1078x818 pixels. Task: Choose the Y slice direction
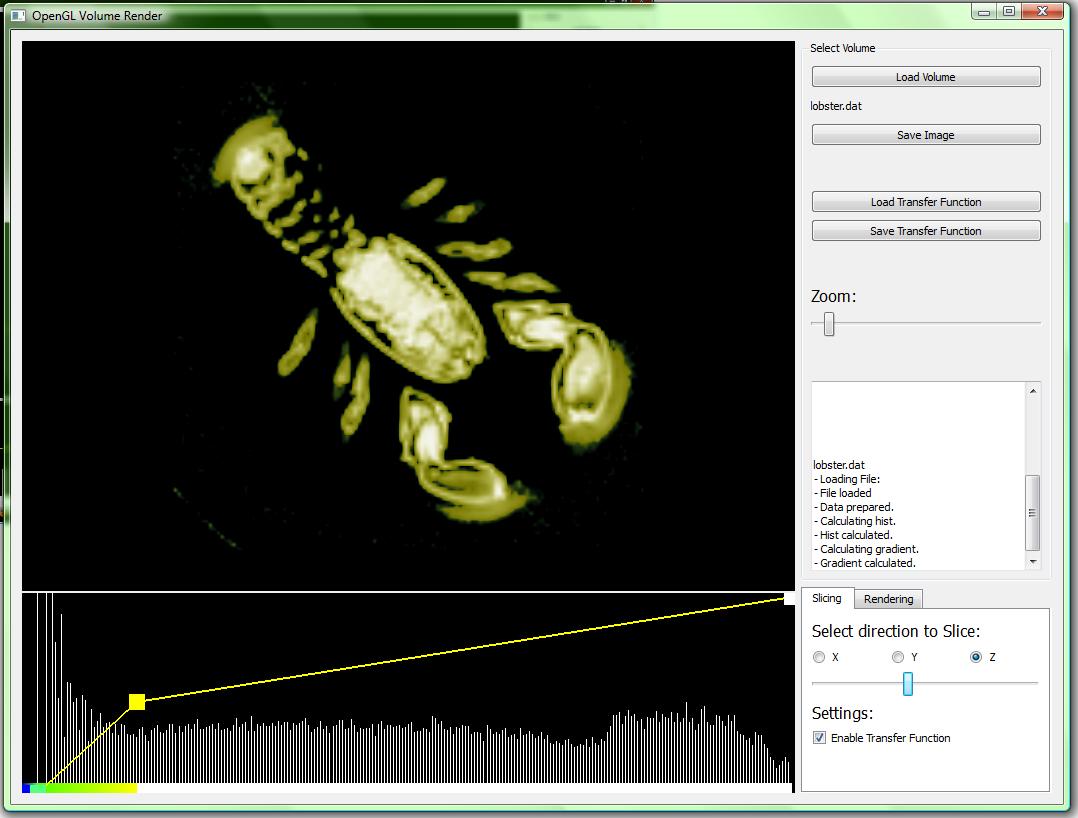[x=898, y=657]
